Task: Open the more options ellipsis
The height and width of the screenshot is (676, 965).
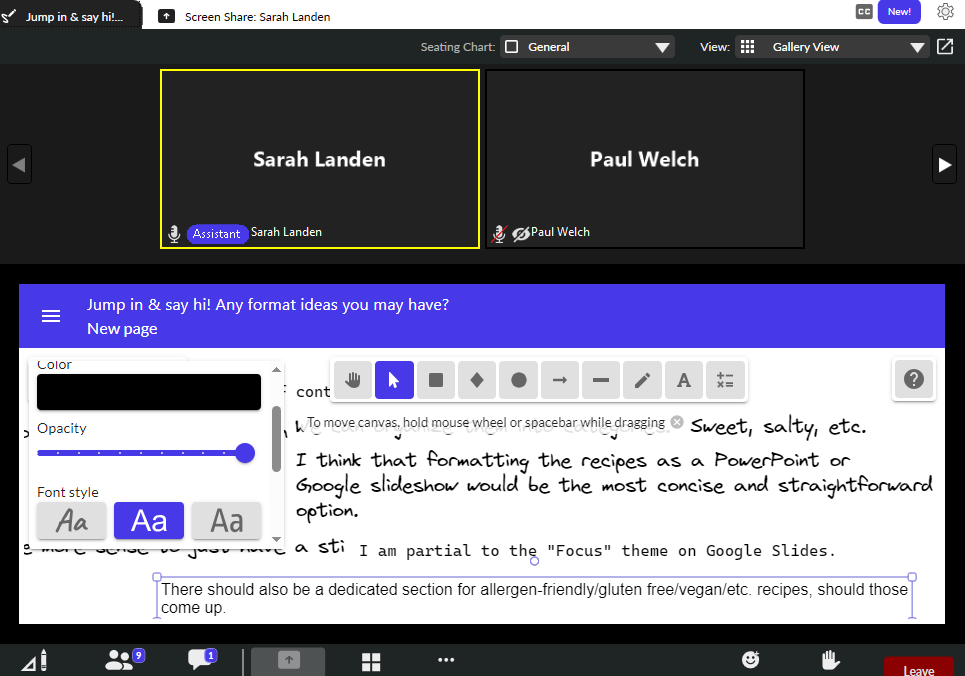Action: click(446, 660)
